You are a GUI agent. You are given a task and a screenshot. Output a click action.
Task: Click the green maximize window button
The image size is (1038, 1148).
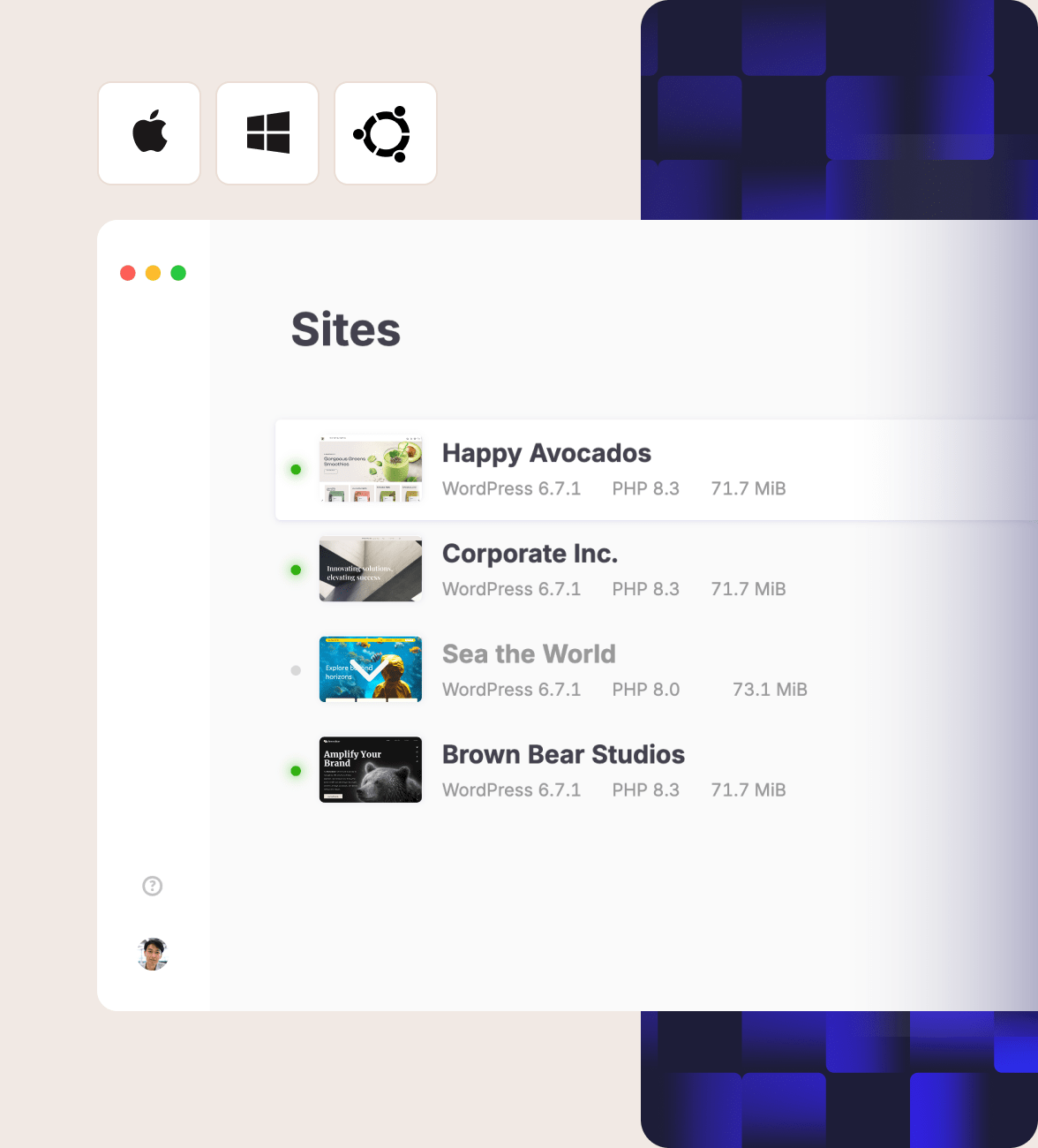coord(178,273)
